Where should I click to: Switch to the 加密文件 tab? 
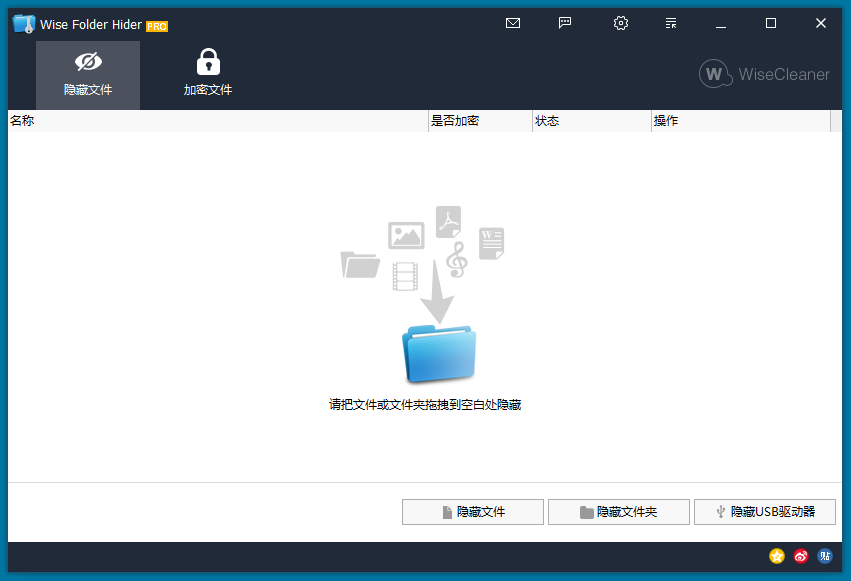208,74
